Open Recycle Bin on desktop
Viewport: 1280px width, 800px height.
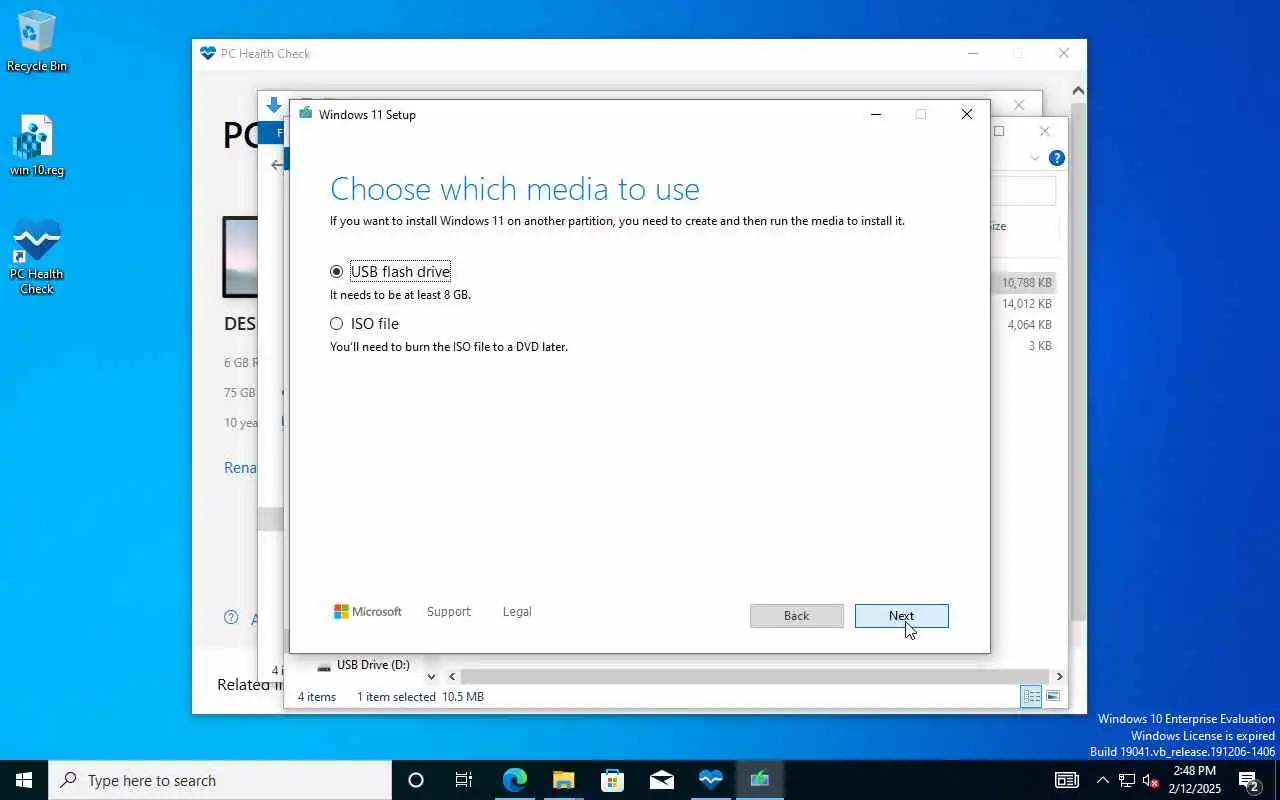(x=37, y=42)
